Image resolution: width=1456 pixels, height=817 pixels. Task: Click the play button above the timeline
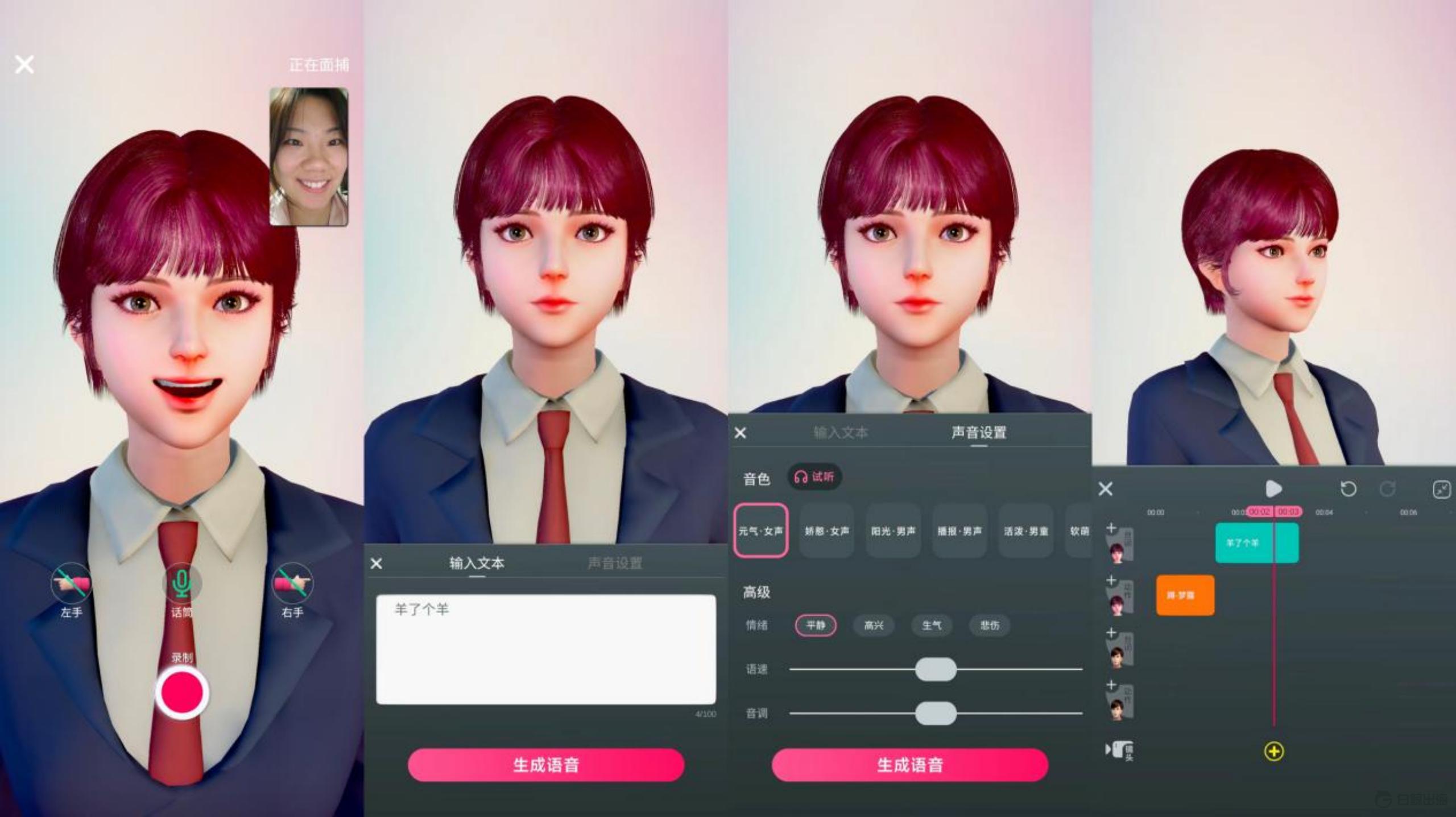click(1273, 489)
